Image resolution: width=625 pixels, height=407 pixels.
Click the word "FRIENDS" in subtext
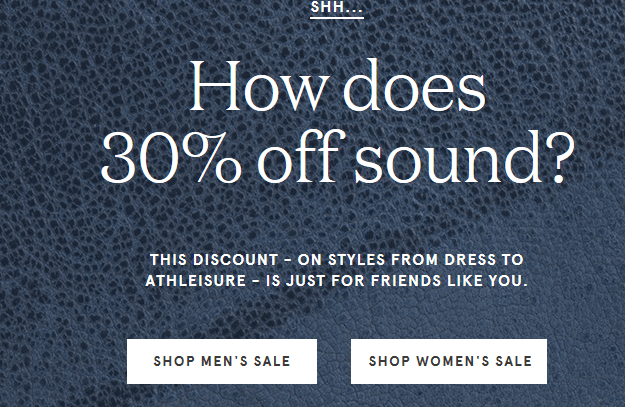(x=406, y=281)
